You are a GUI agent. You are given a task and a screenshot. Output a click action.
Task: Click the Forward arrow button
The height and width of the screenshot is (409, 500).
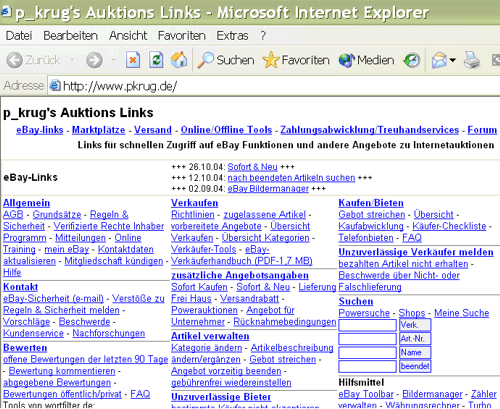pos(94,60)
